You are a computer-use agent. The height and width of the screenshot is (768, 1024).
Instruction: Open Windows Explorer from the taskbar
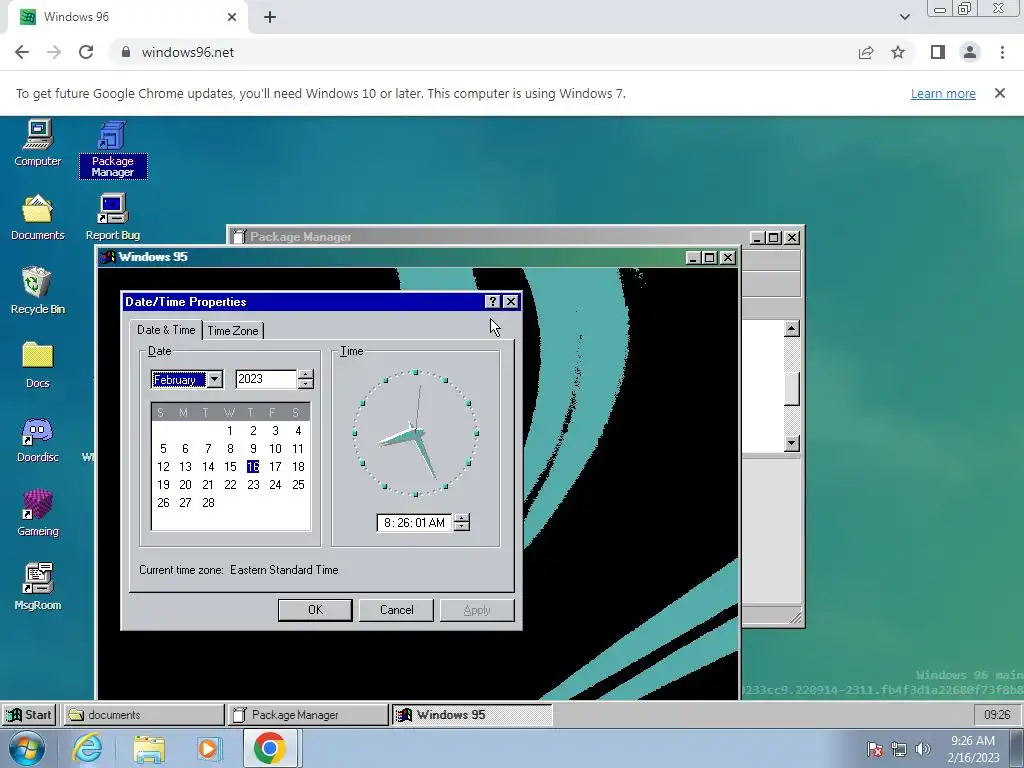pyautogui.click(x=149, y=748)
